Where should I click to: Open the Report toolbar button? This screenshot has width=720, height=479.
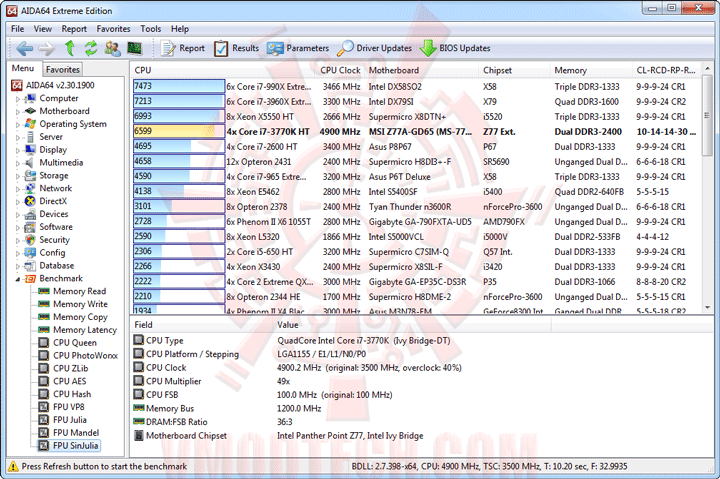tap(182, 48)
